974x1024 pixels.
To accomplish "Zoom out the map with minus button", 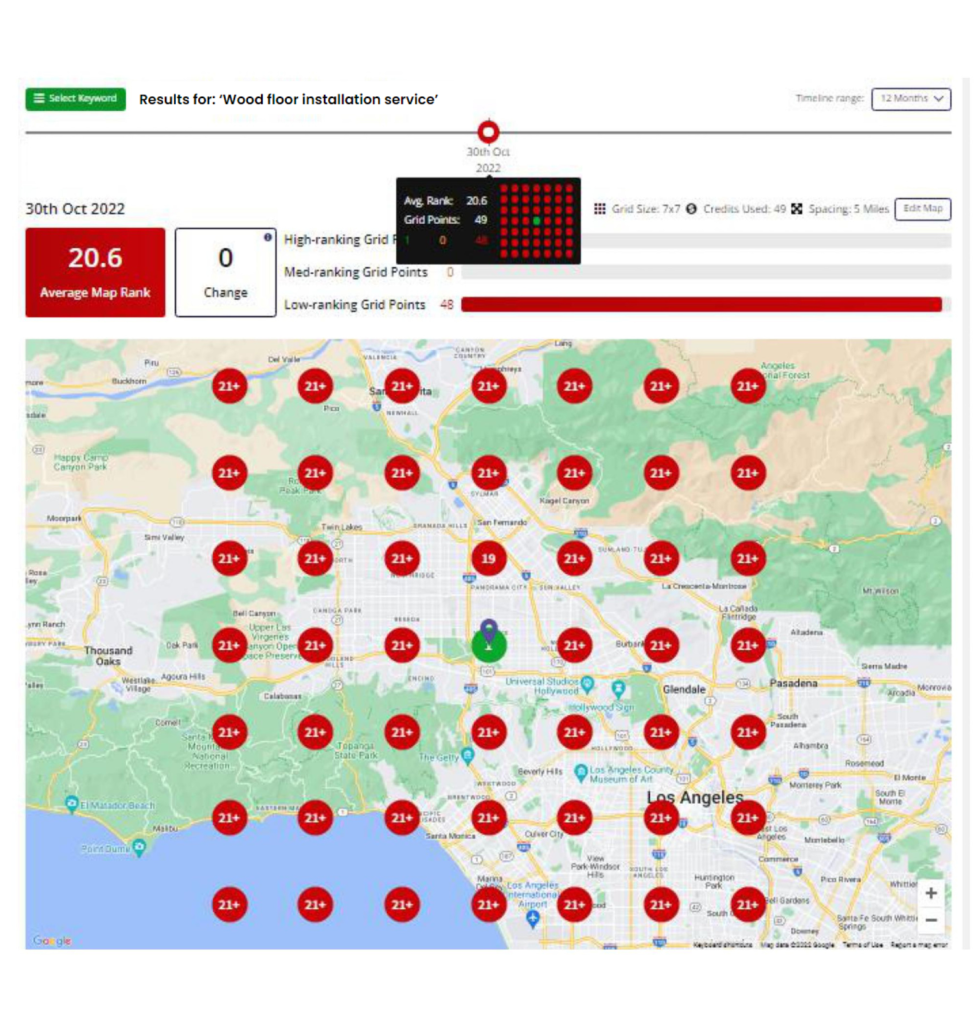I will click(x=931, y=920).
